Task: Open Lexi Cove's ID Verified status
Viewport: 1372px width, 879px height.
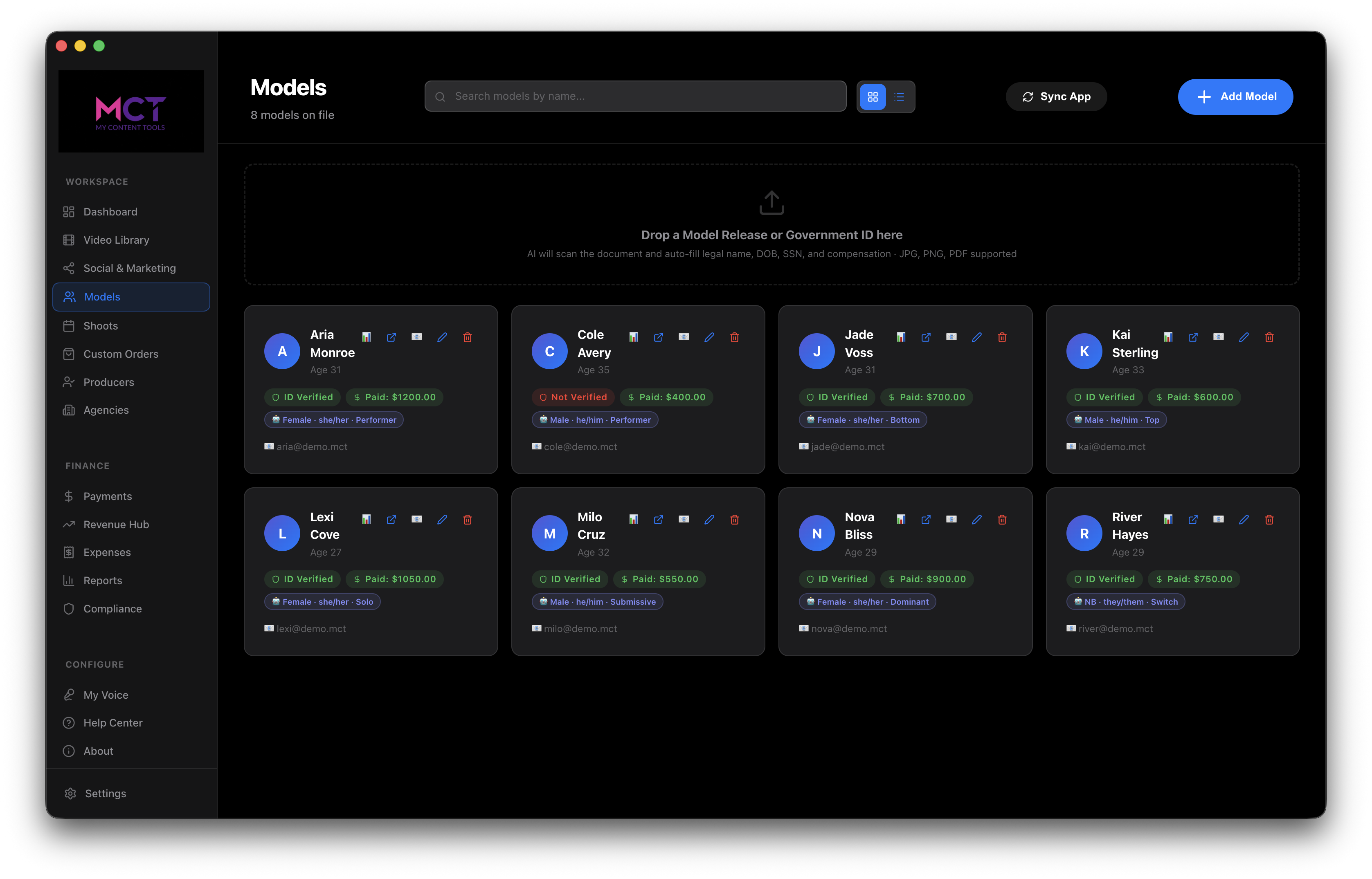Action: pyautogui.click(x=303, y=579)
